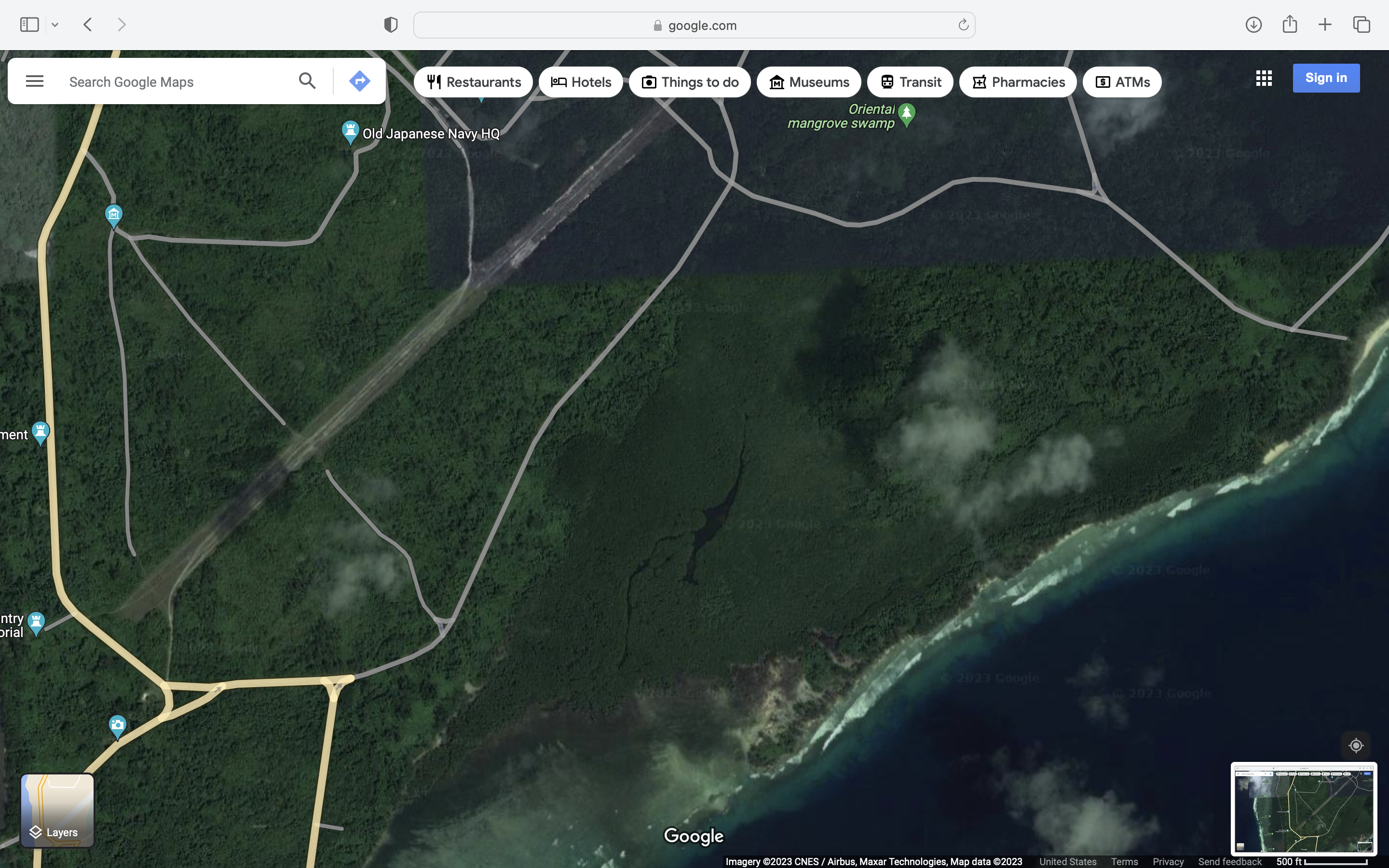Click the show your location button
The image size is (1389, 868).
coord(1356,745)
